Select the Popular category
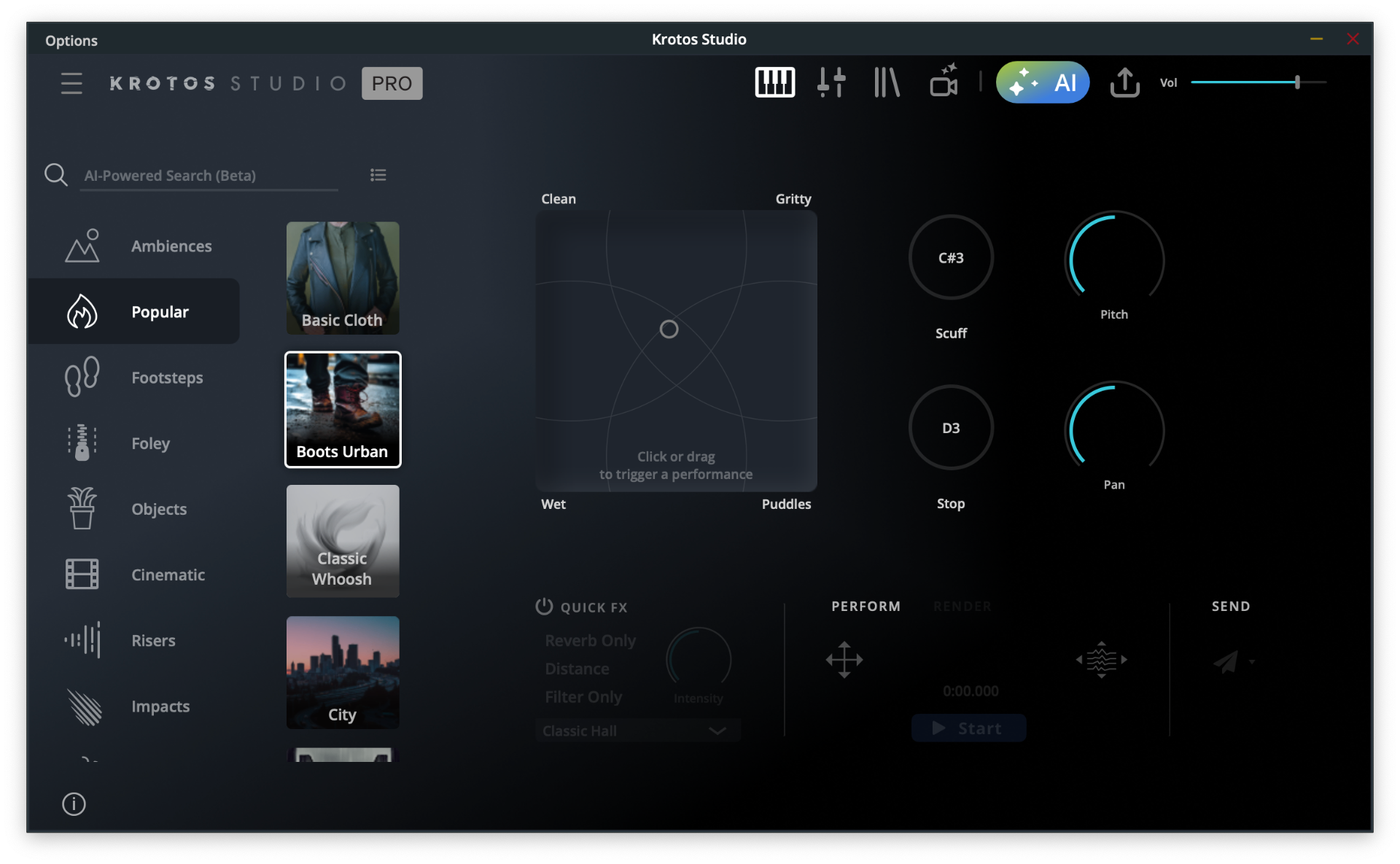The height and width of the screenshot is (864, 1400). 135,311
